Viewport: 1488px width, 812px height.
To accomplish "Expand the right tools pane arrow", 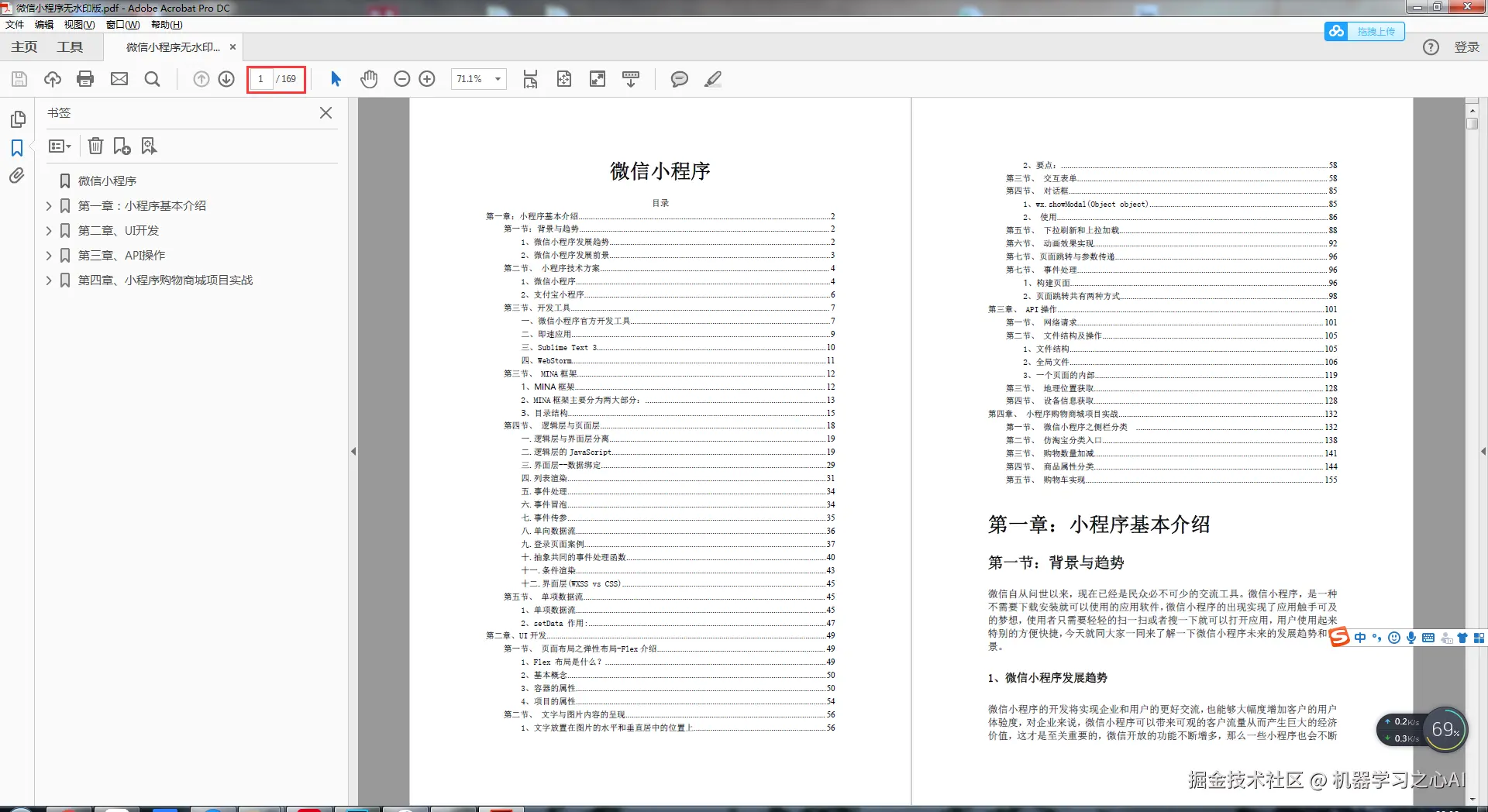I will (1483, 451).
